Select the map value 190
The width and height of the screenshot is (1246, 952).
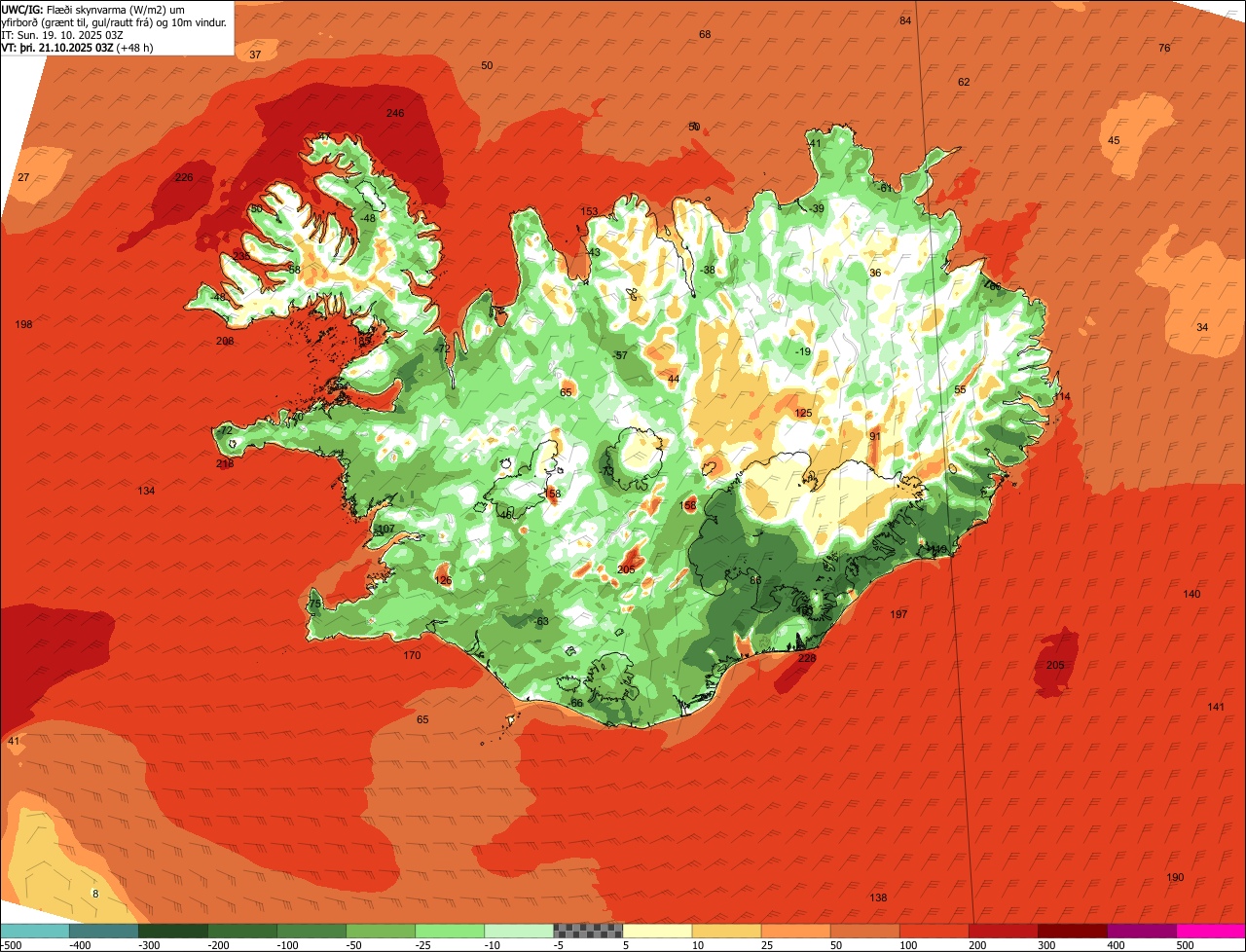click(1176, 877)
